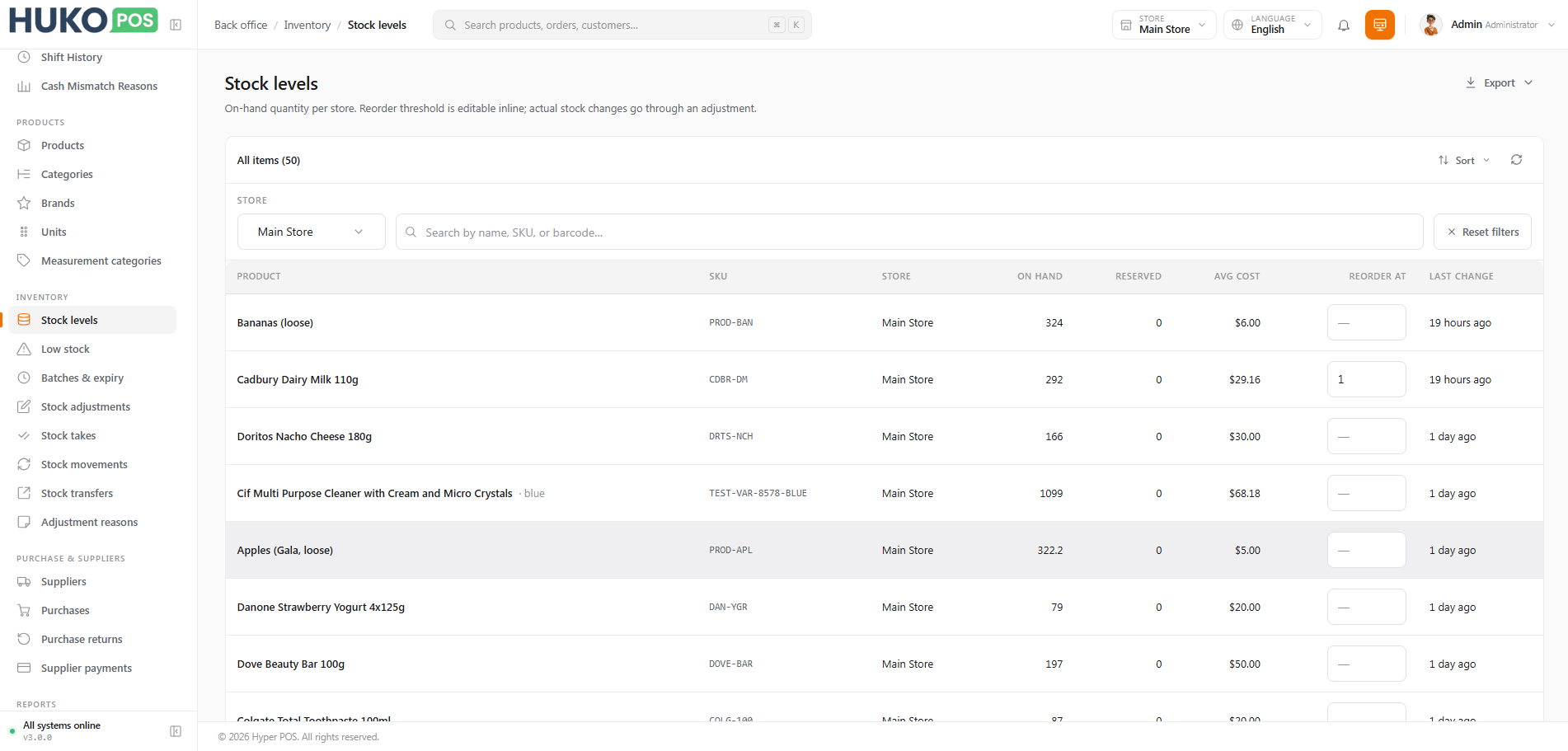Click Batches & expiry clock icon
This screenshot has height=751, width=1568.
click(24, 378)
